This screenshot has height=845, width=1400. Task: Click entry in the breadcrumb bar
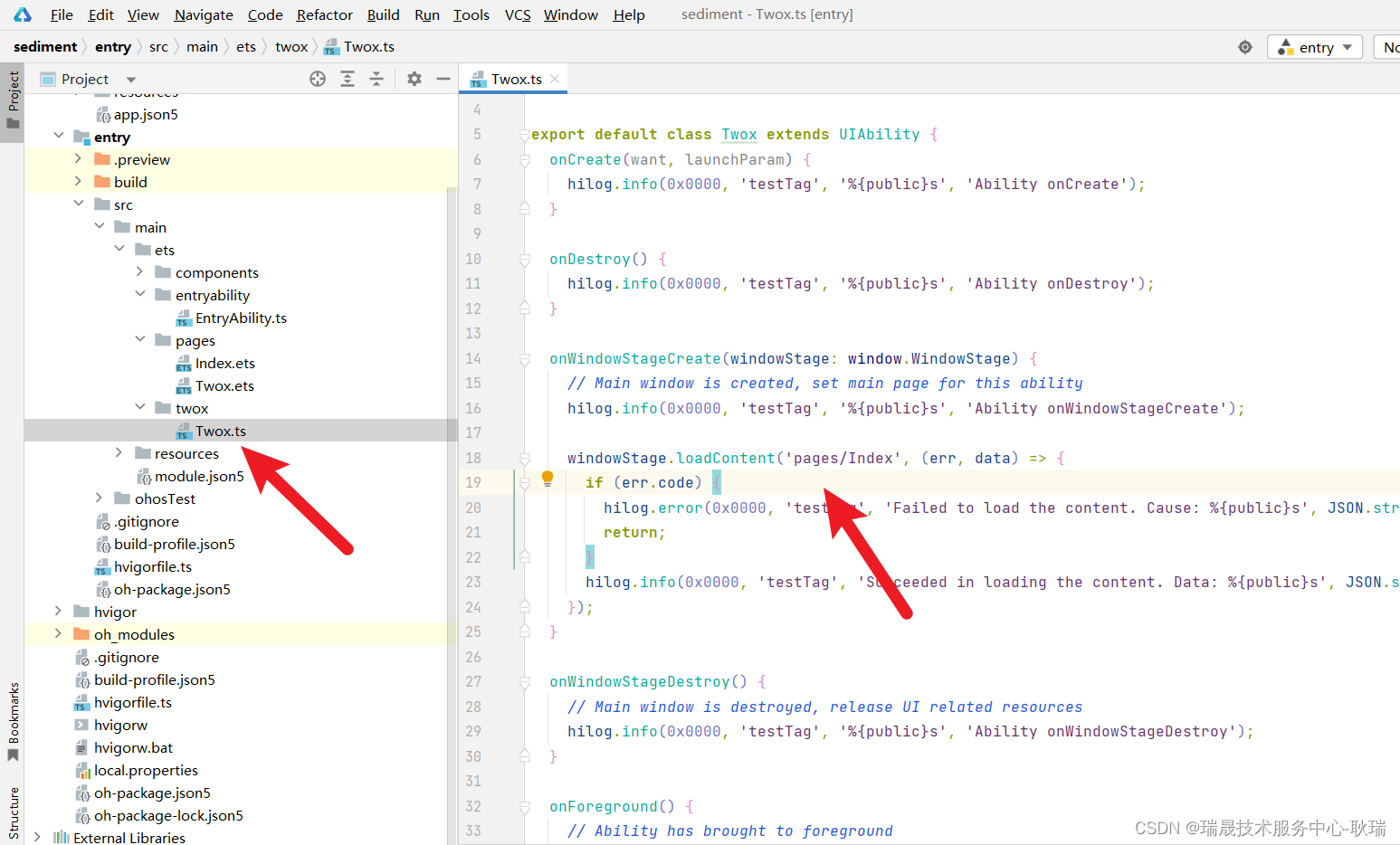(113, 47)
